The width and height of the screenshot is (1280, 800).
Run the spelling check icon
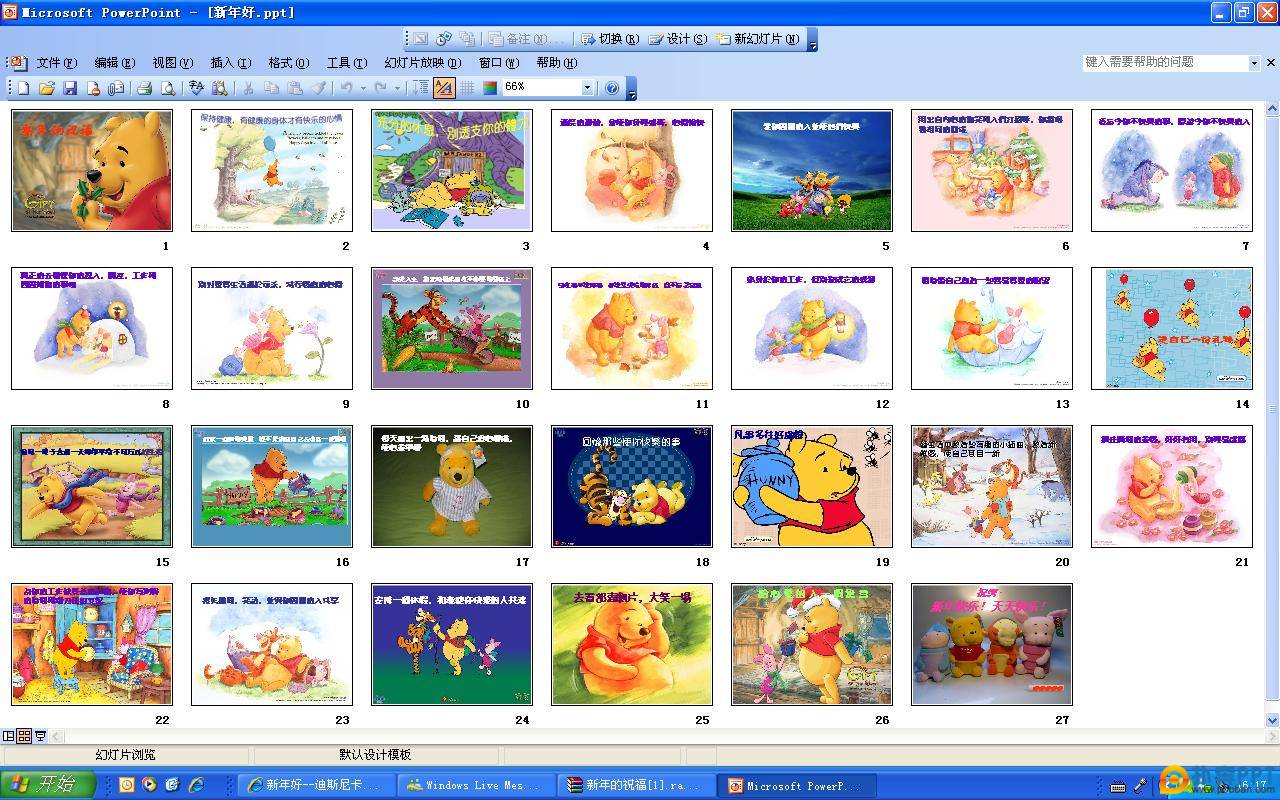[x=196, y=88]
